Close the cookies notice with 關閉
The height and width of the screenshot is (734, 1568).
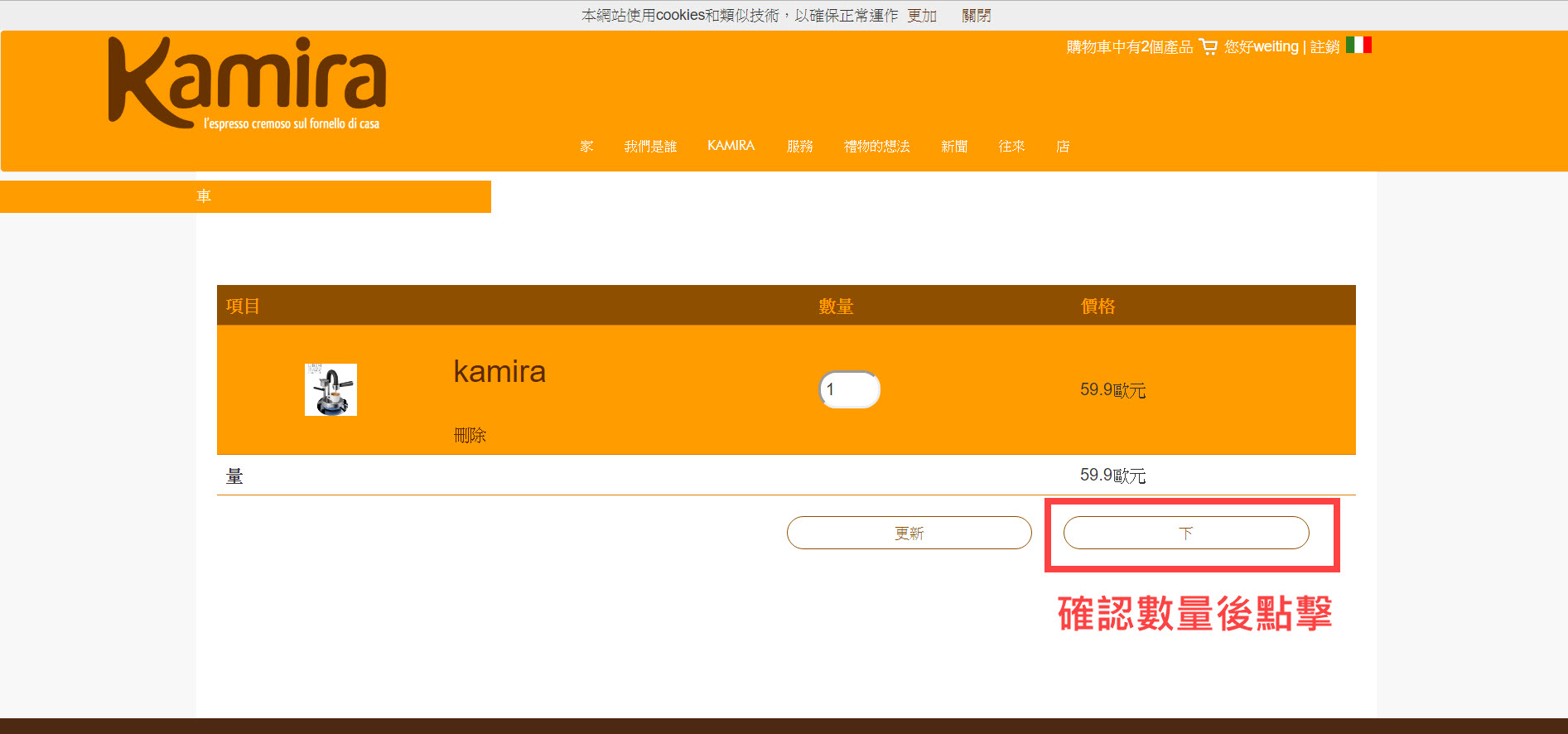pos(976,16)
